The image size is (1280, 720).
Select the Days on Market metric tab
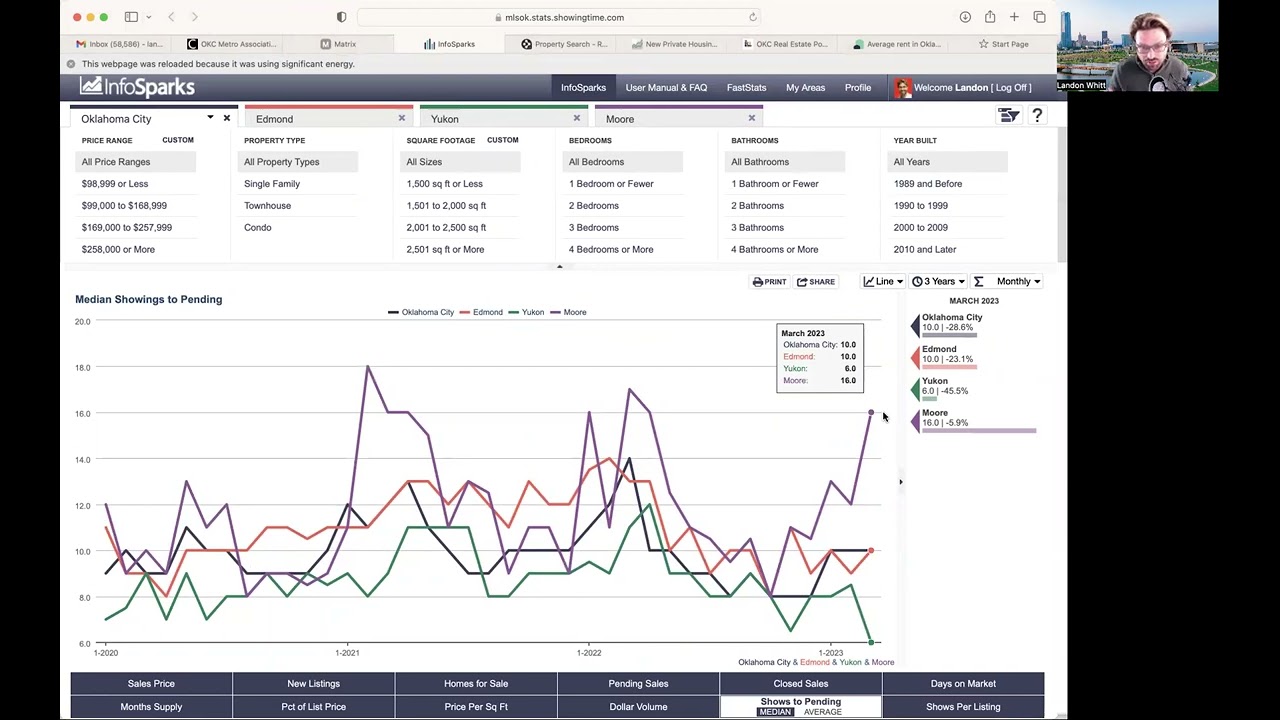click(963, 684)
